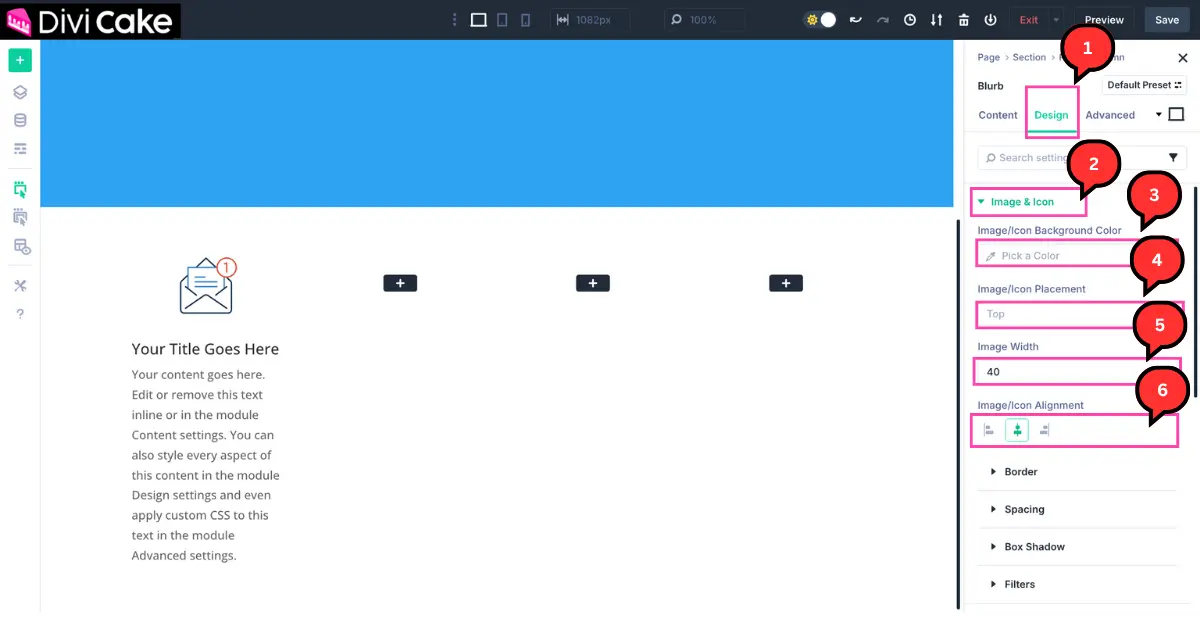Open the three-dot options menu in top bar
This screenshot has height=630, width=1200.
click(455, 20)
